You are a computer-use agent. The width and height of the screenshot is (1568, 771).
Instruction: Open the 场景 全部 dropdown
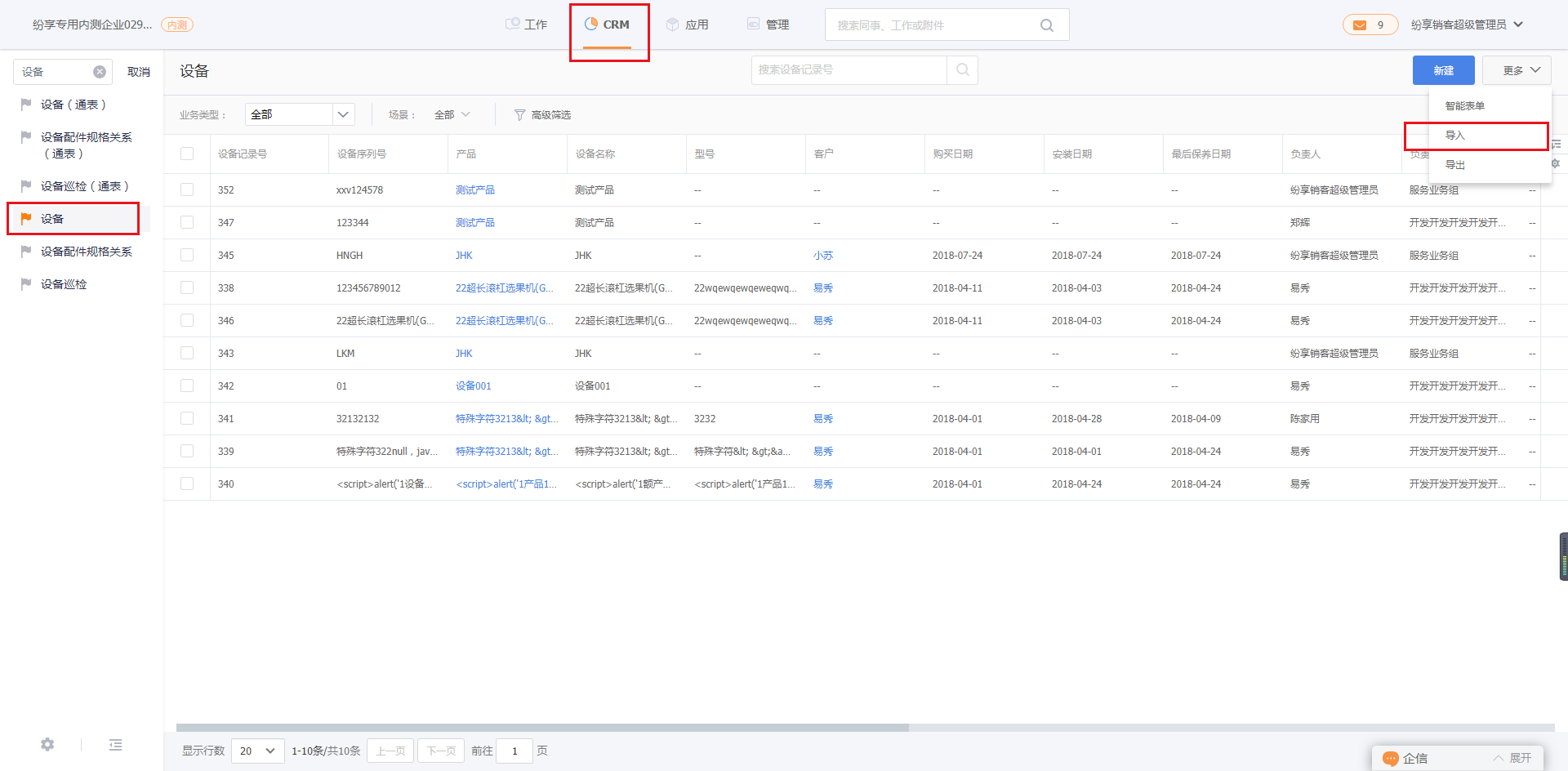pos(452,114)
